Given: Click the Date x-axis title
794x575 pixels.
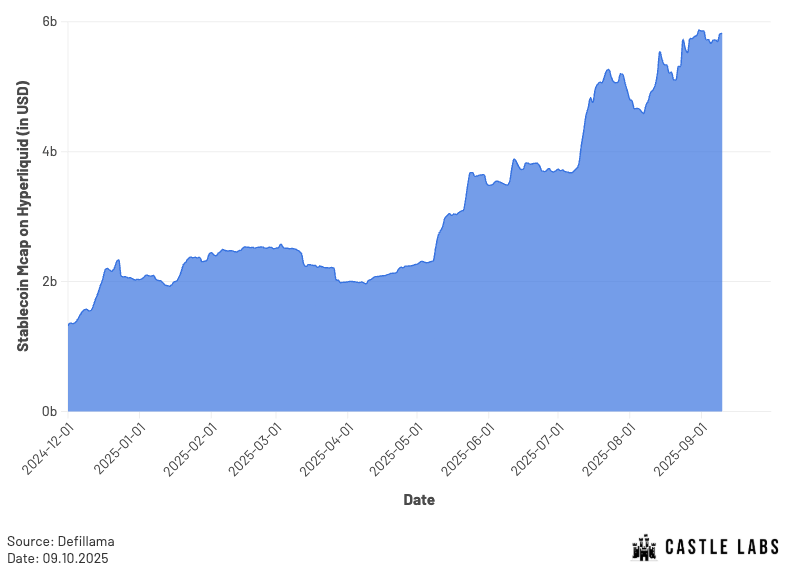Looking at the screenshot, I should click(x=419, y=500).
